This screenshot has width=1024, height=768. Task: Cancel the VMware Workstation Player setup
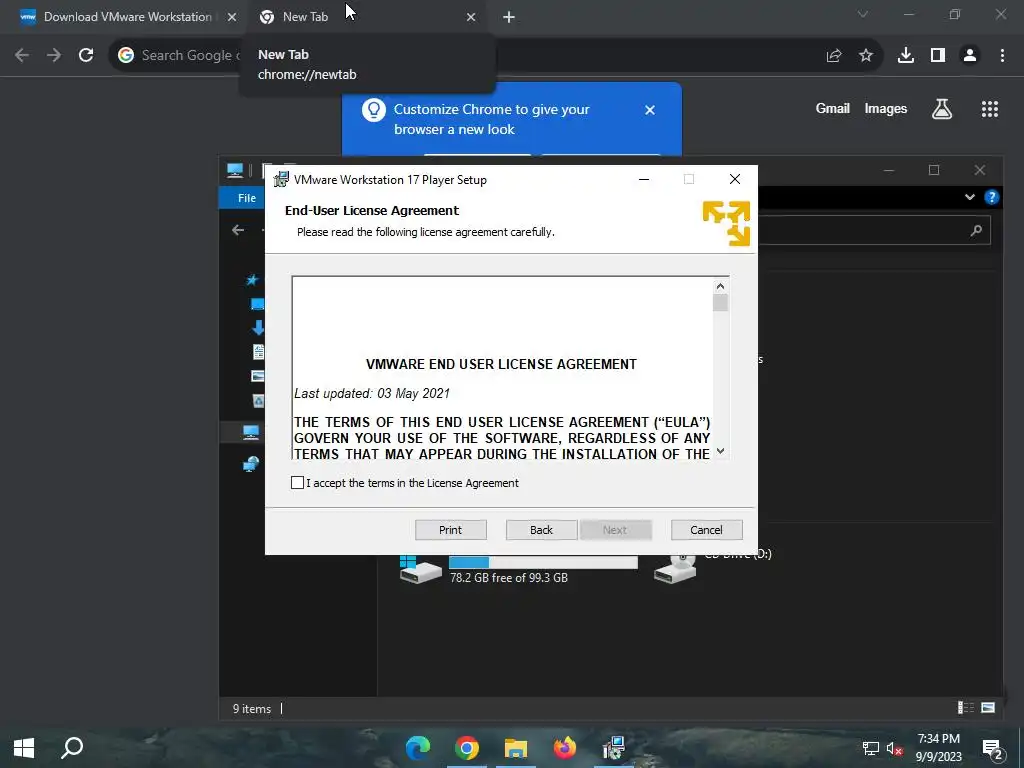[707, 530]
